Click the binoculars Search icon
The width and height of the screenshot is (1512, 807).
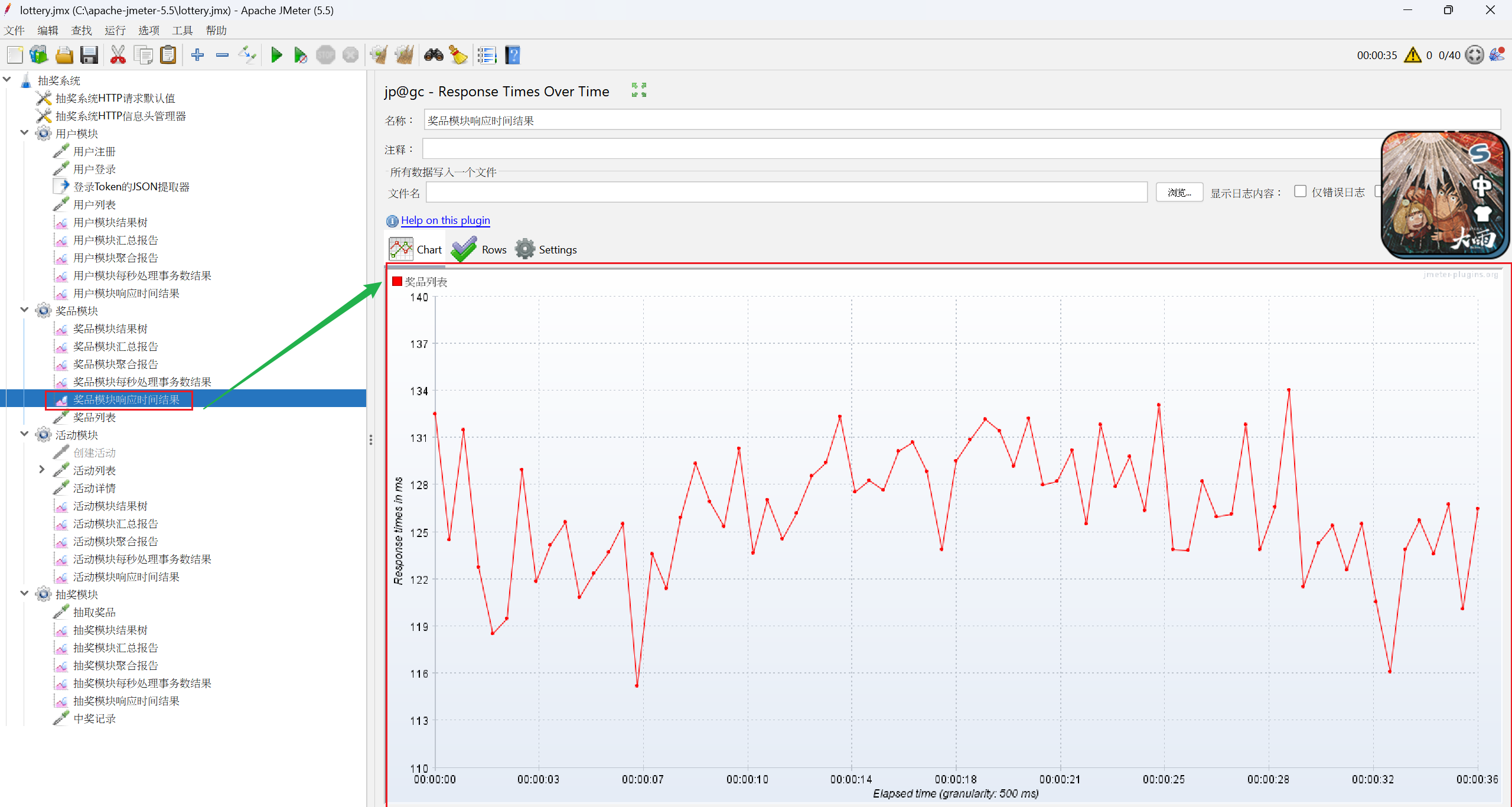pos(434,56)
